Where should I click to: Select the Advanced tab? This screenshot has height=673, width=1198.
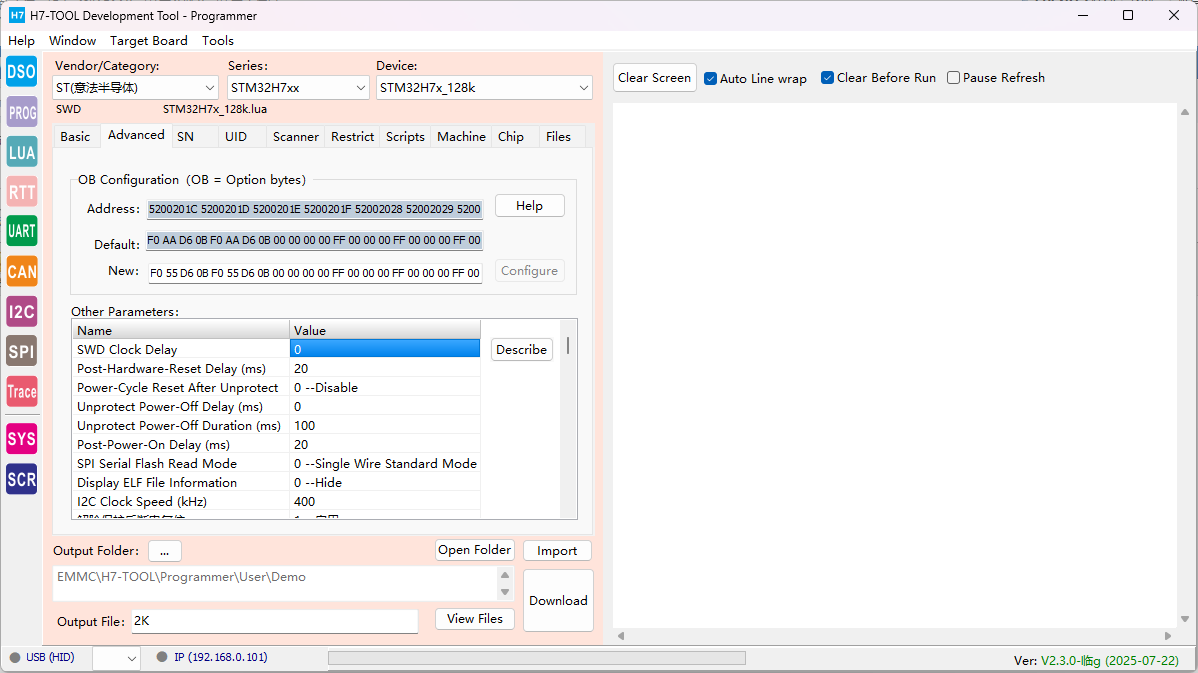pyautogui.click(x=136, y=135)
